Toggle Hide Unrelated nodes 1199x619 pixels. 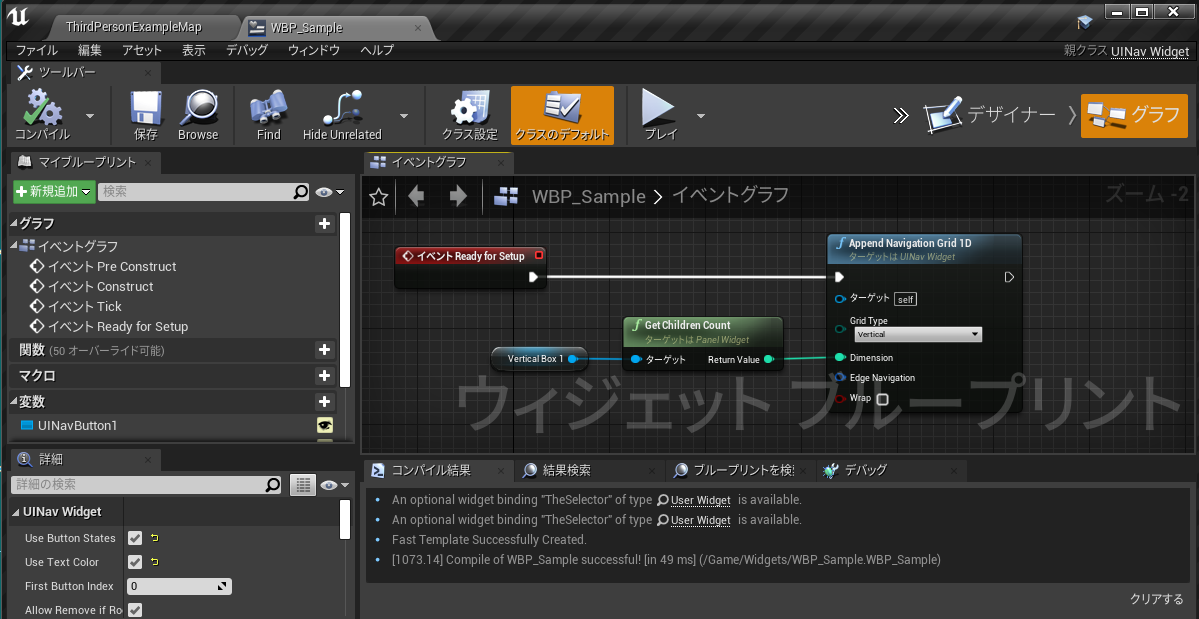coord(342,115)
